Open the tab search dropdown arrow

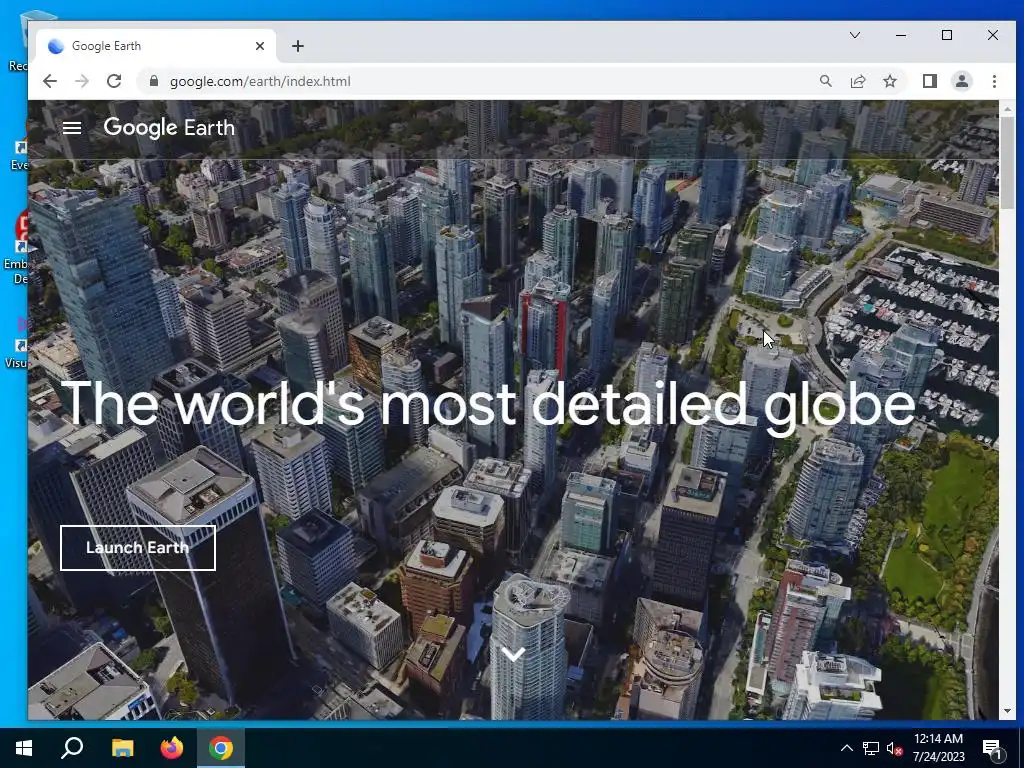(x=854, y=35)
